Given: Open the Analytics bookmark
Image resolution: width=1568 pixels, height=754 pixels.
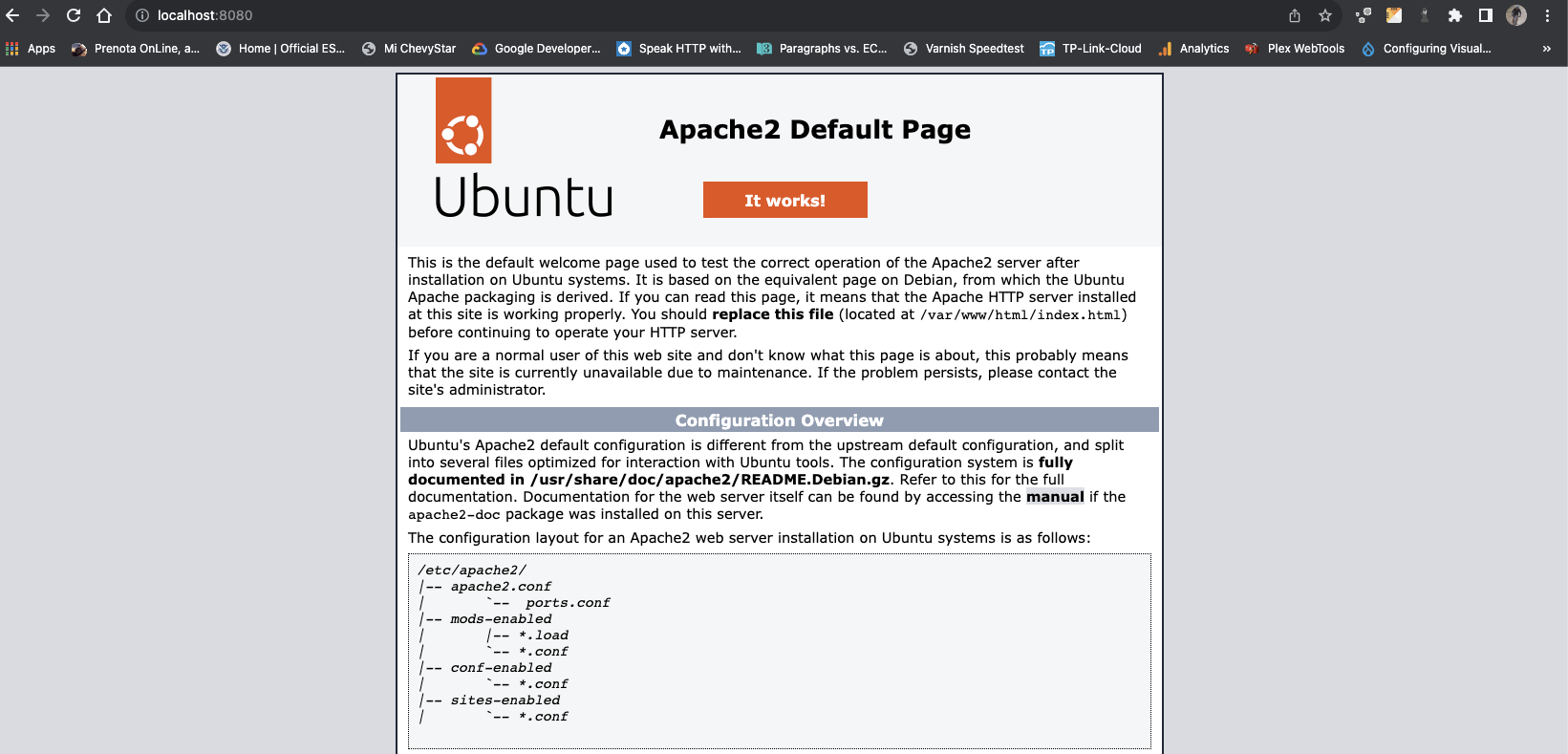Looking at the screenshot, I should pyautogui.click(x=1193, y=49).
